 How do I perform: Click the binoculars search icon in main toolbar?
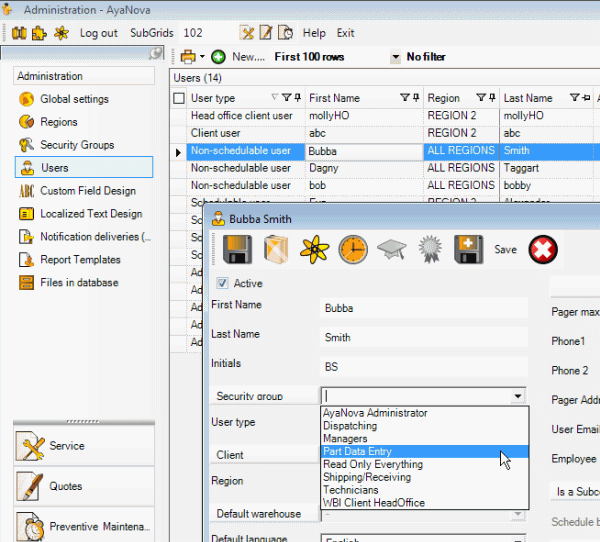(19, 33)
